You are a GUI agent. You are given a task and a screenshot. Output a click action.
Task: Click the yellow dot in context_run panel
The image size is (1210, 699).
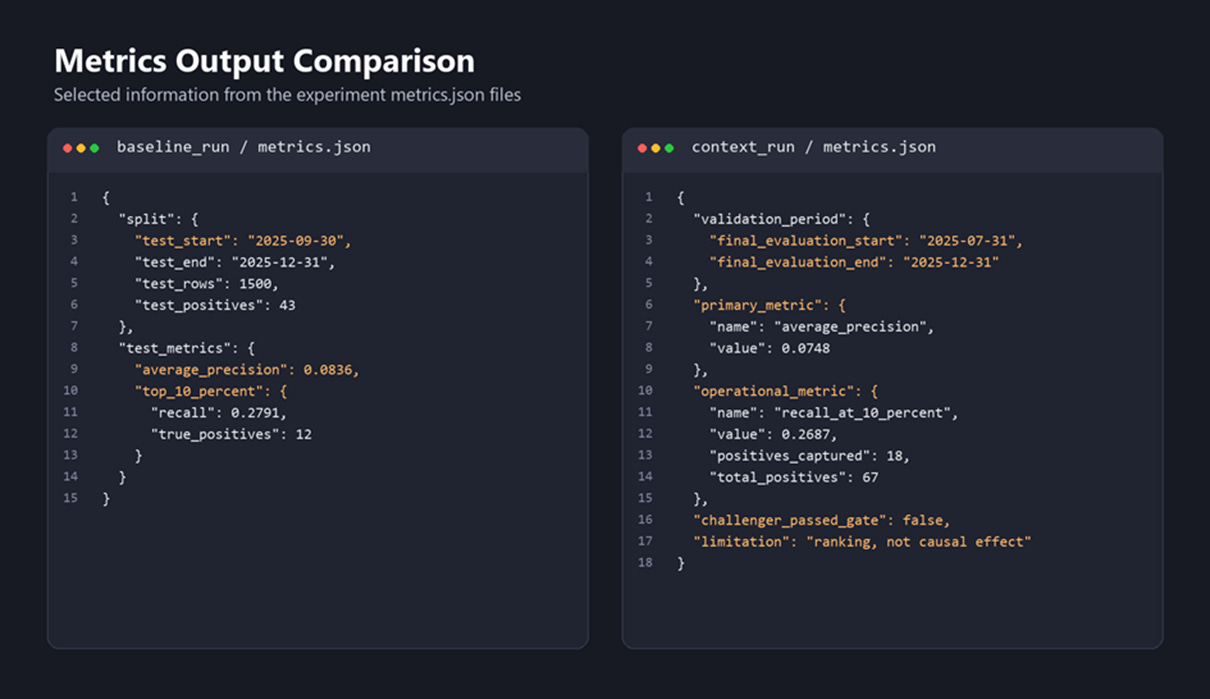656,148
